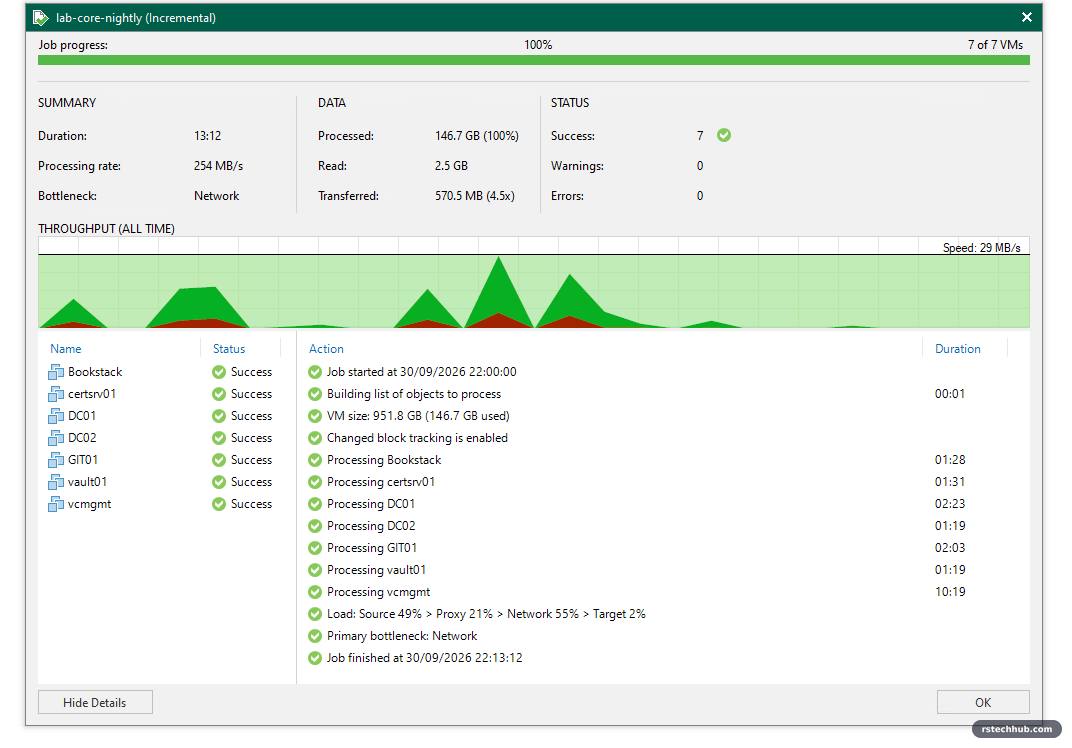
Task: Click the Duration value 13:12
Action: tap(207, 136)
